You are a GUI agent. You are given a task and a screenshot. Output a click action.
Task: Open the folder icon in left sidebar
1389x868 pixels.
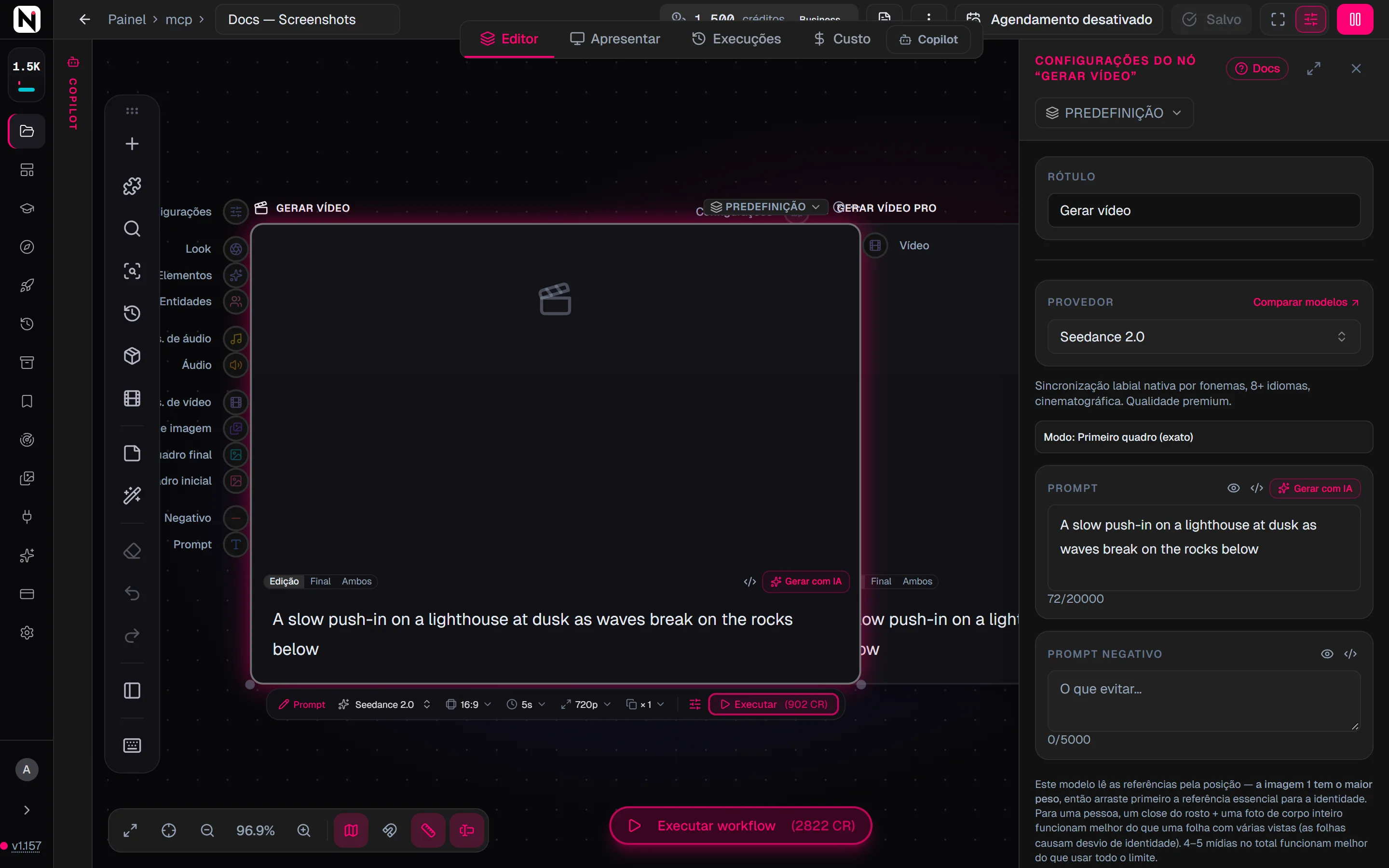(x=27, y=131)
